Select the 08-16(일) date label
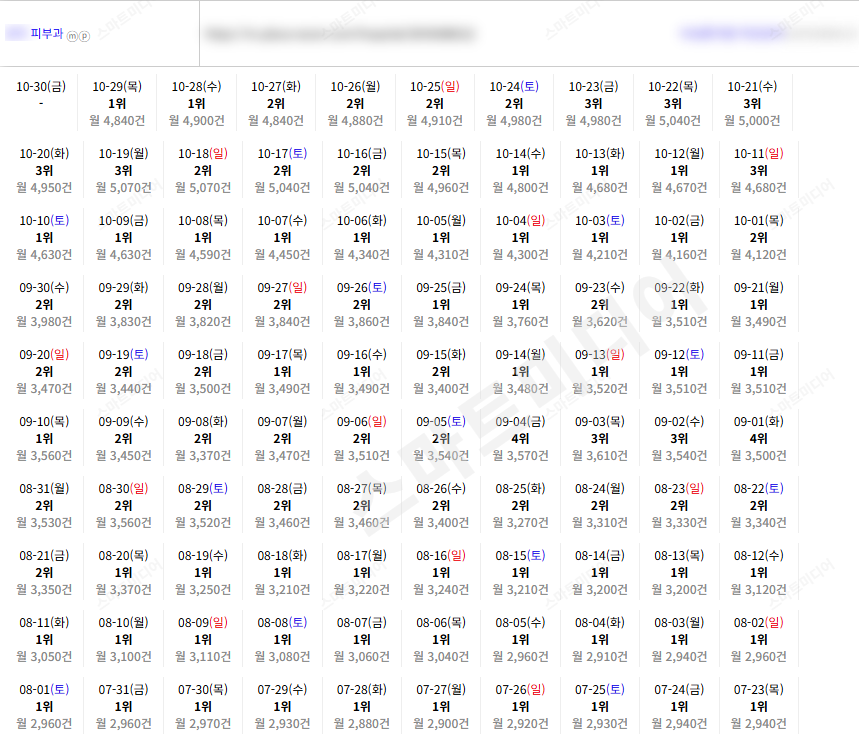This screenshot has height=740, width=859. (441, 555)
